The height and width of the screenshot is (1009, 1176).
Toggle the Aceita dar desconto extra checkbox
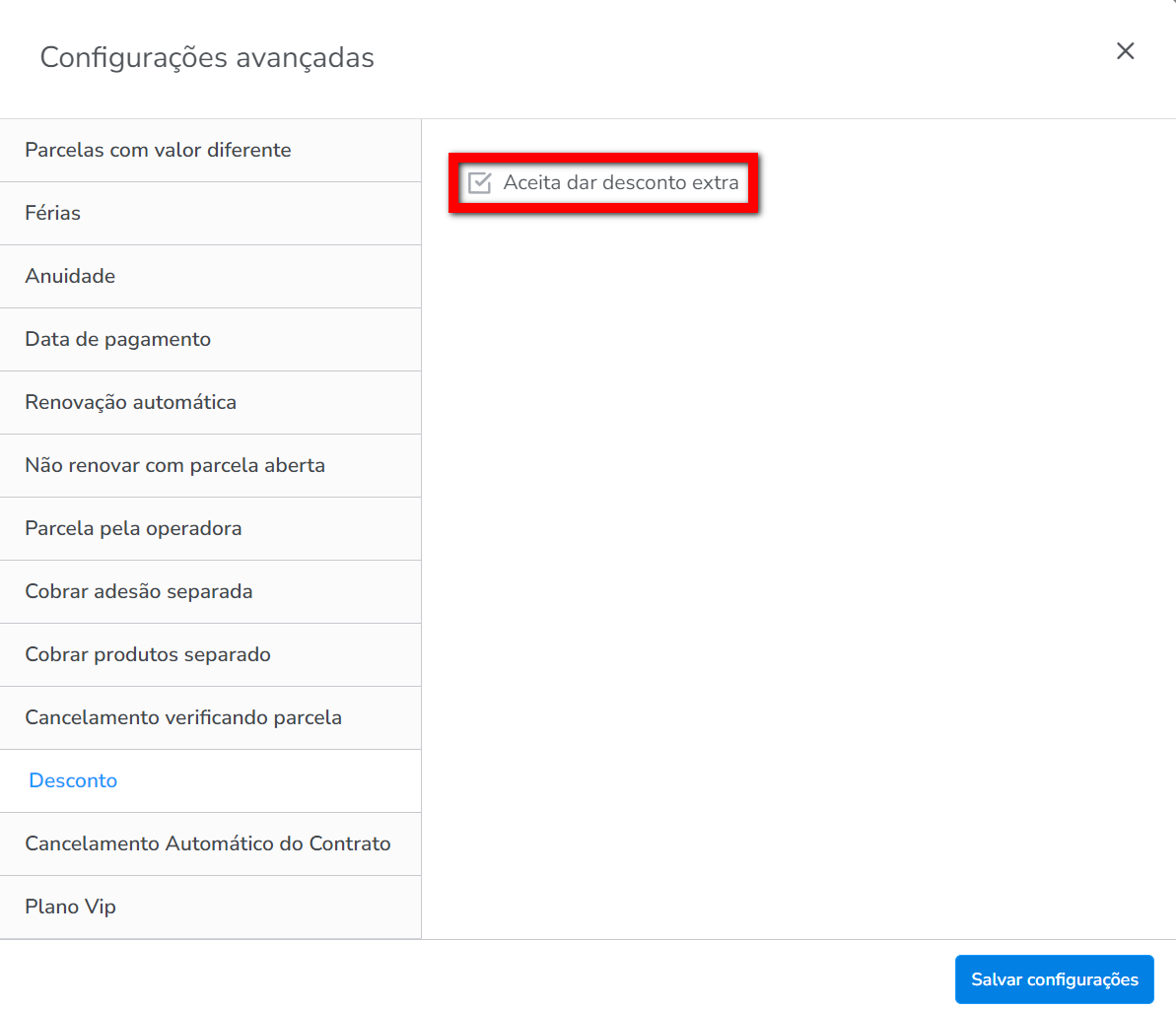(480, 182)
